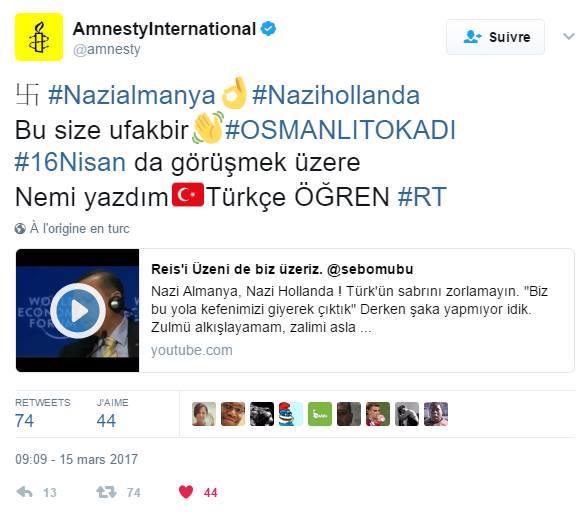Image resolution: width=580 pixels, height=515 pixels.
Task: Click the Amnesty International candle avatar
Action: (x=39, y=37)
